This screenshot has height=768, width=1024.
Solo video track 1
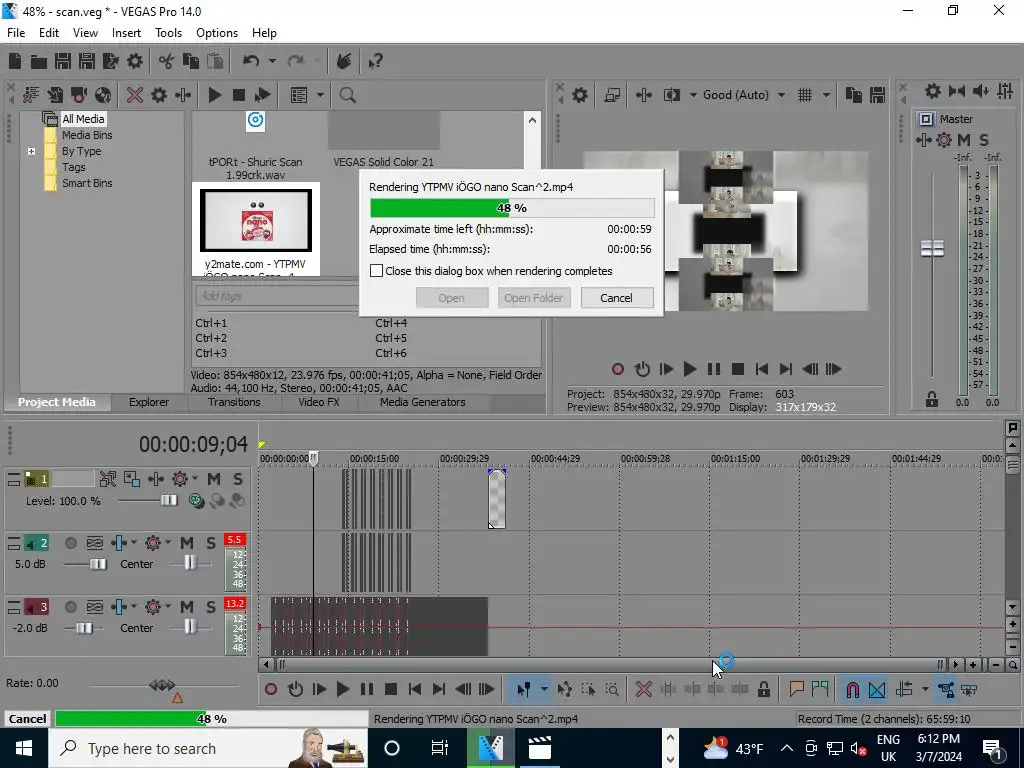click(238, 479)
